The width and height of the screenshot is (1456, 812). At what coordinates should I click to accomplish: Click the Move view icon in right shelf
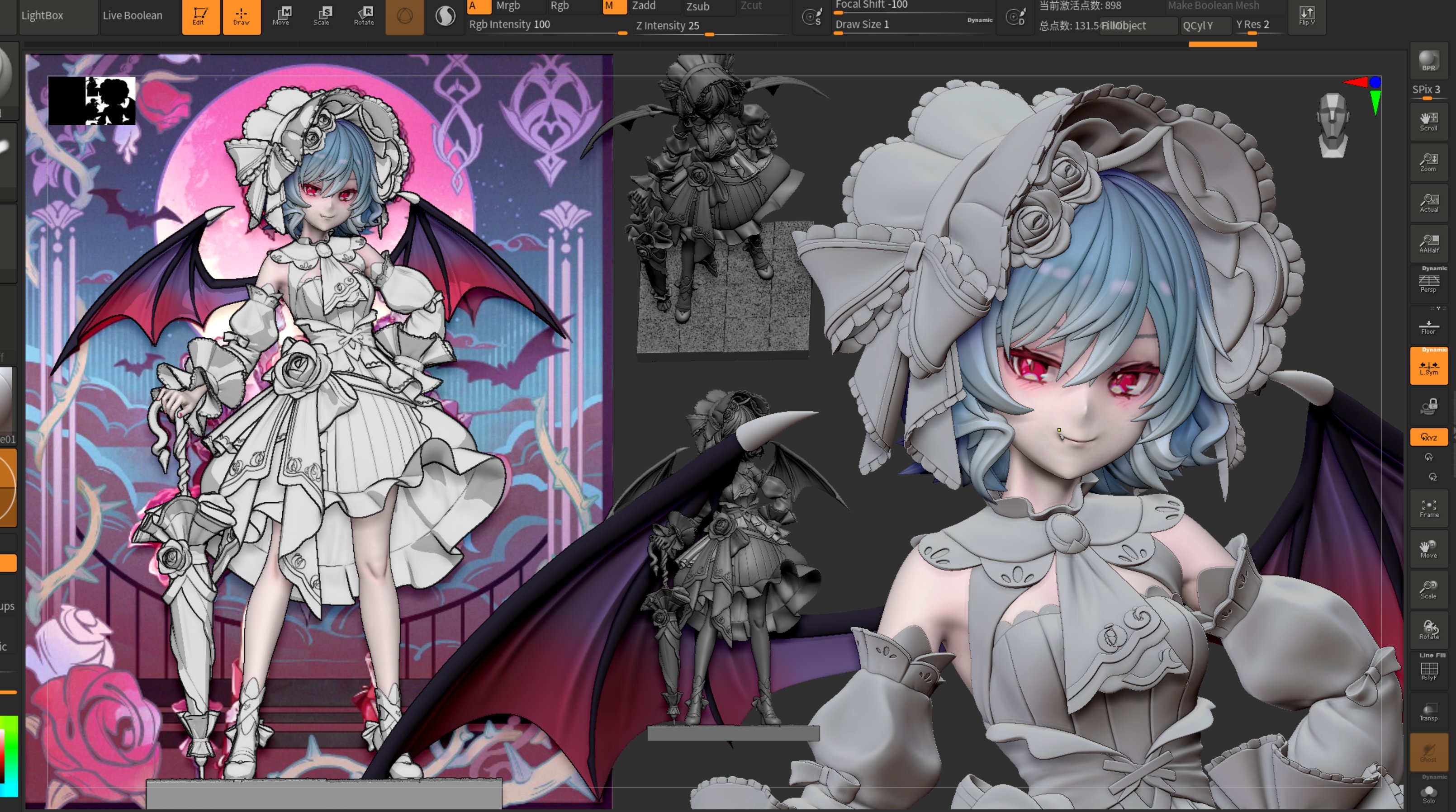click(1428, 549)
